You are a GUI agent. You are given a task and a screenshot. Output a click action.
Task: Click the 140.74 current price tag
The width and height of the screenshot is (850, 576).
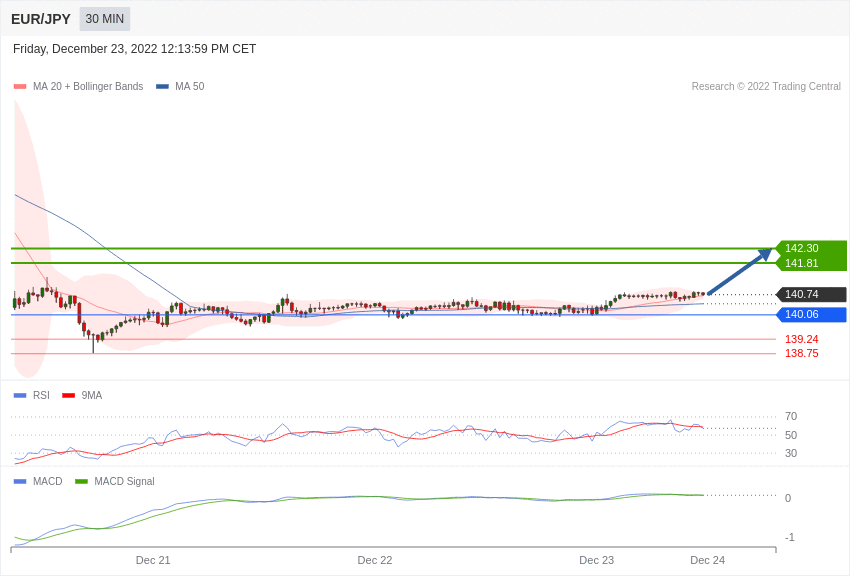pyautogui.click(x=810, y=294)
